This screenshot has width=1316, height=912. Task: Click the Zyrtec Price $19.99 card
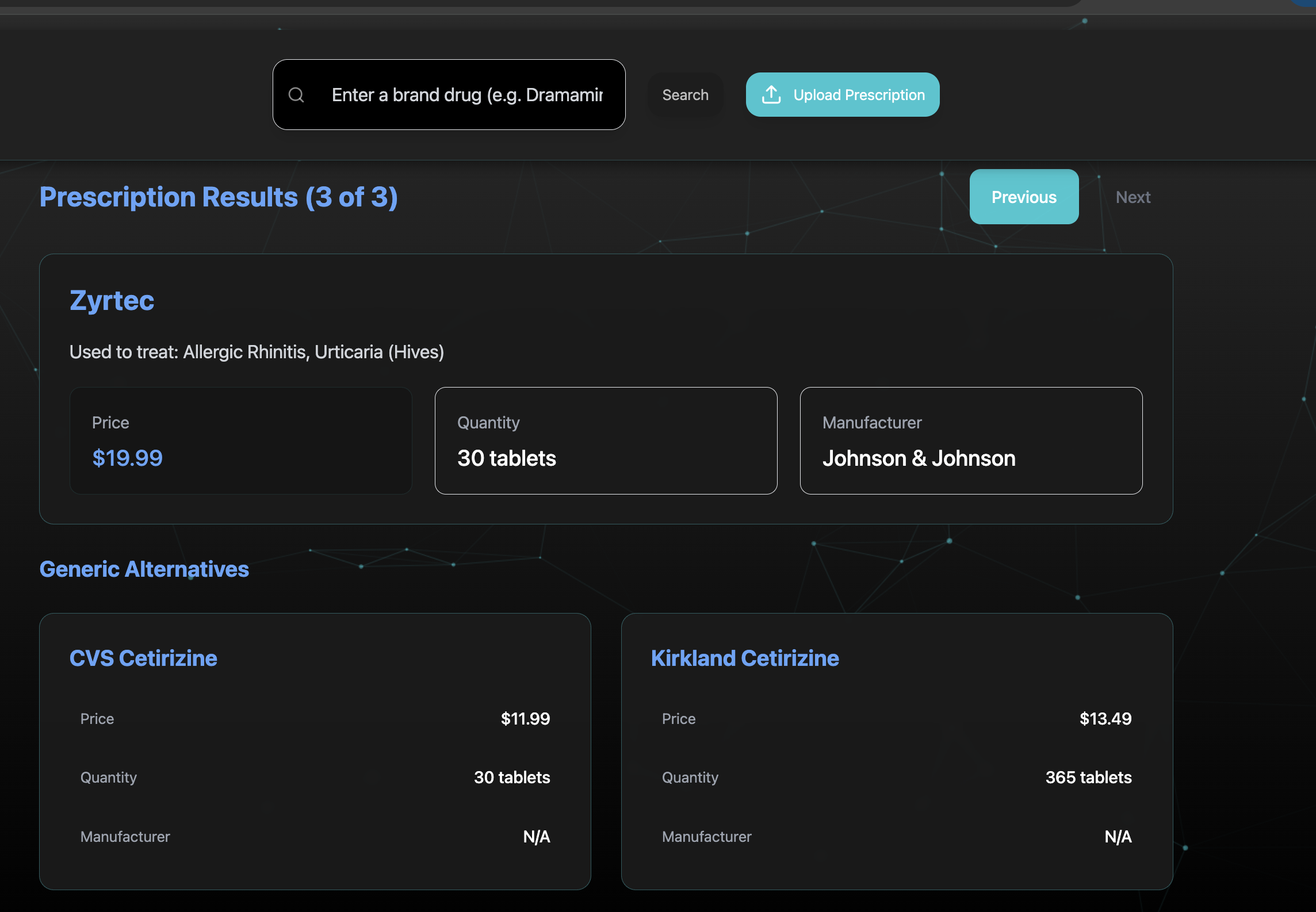[x=240, y=440]
